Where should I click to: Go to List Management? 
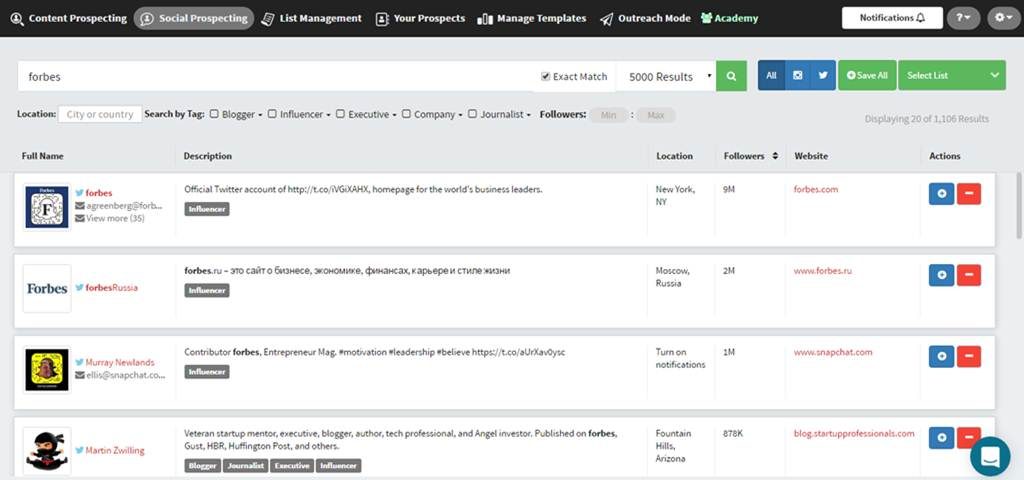312,18
